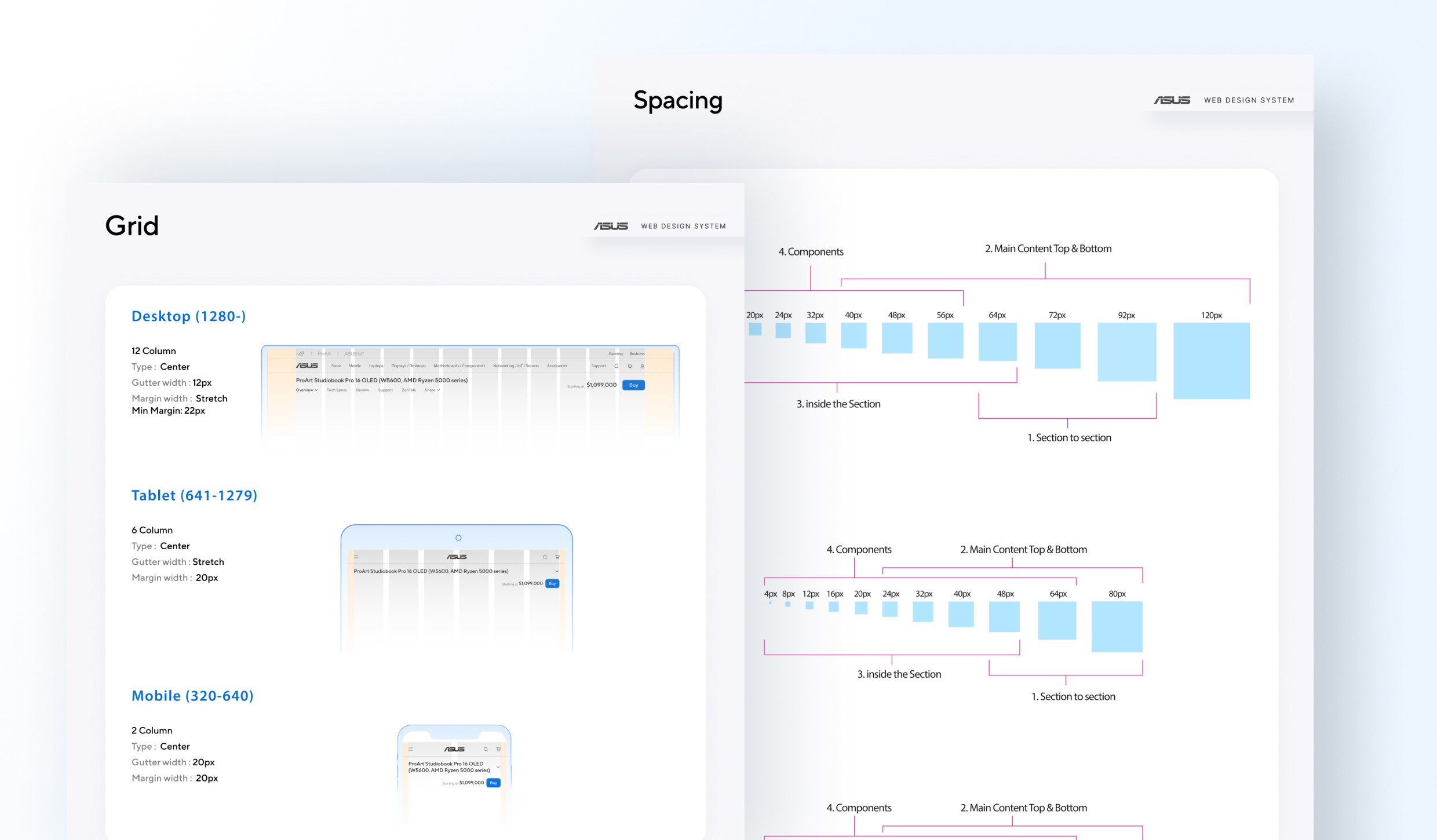Click Buy button in tablet mockup

click(x=552, y=583)
